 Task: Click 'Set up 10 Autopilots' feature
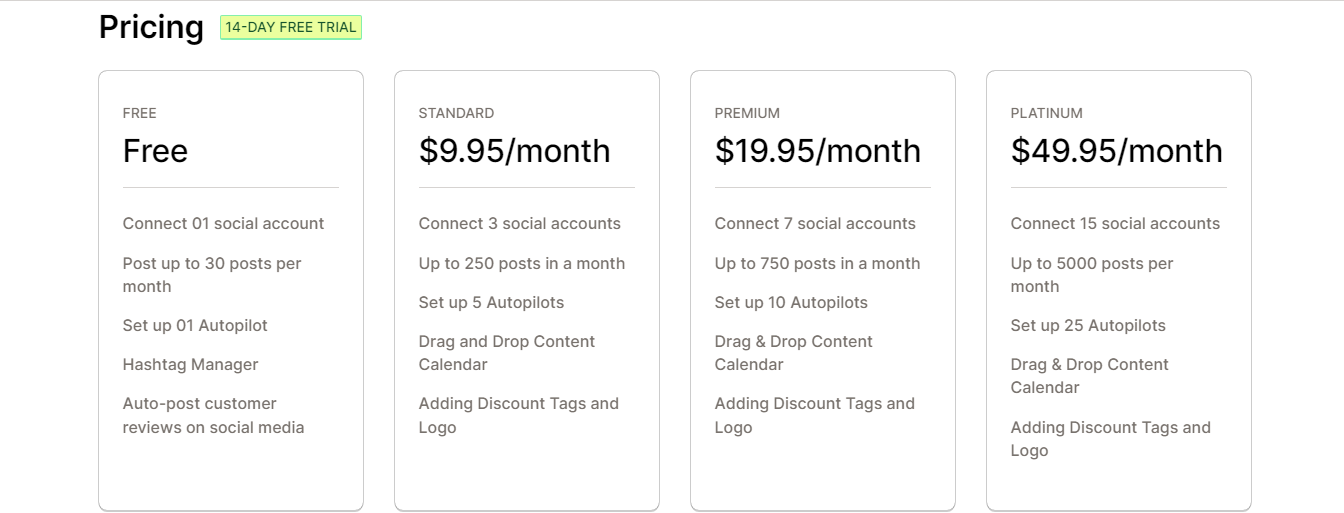click(791, 303)
